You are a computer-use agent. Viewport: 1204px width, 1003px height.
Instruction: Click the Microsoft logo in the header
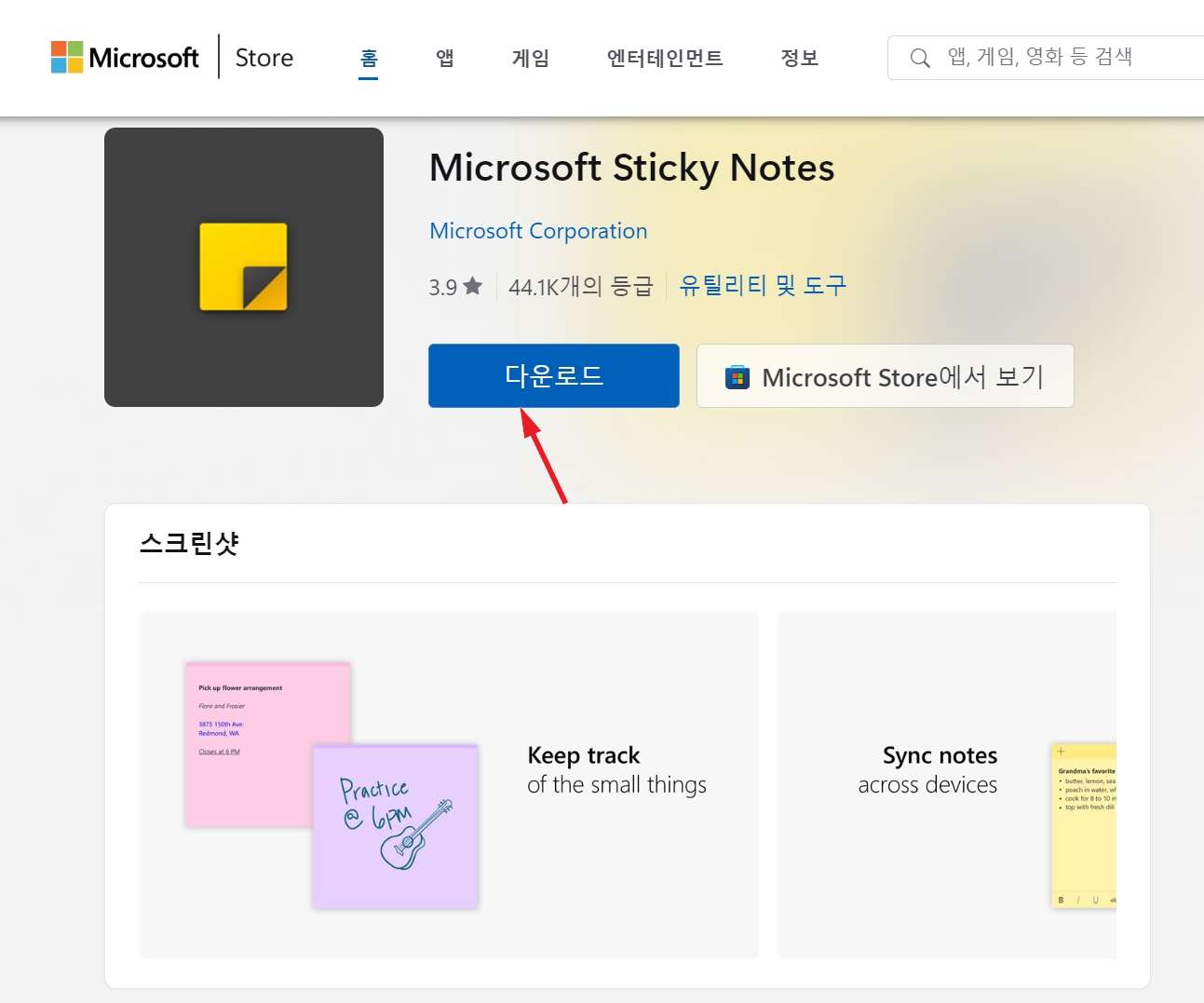(125, 58)
